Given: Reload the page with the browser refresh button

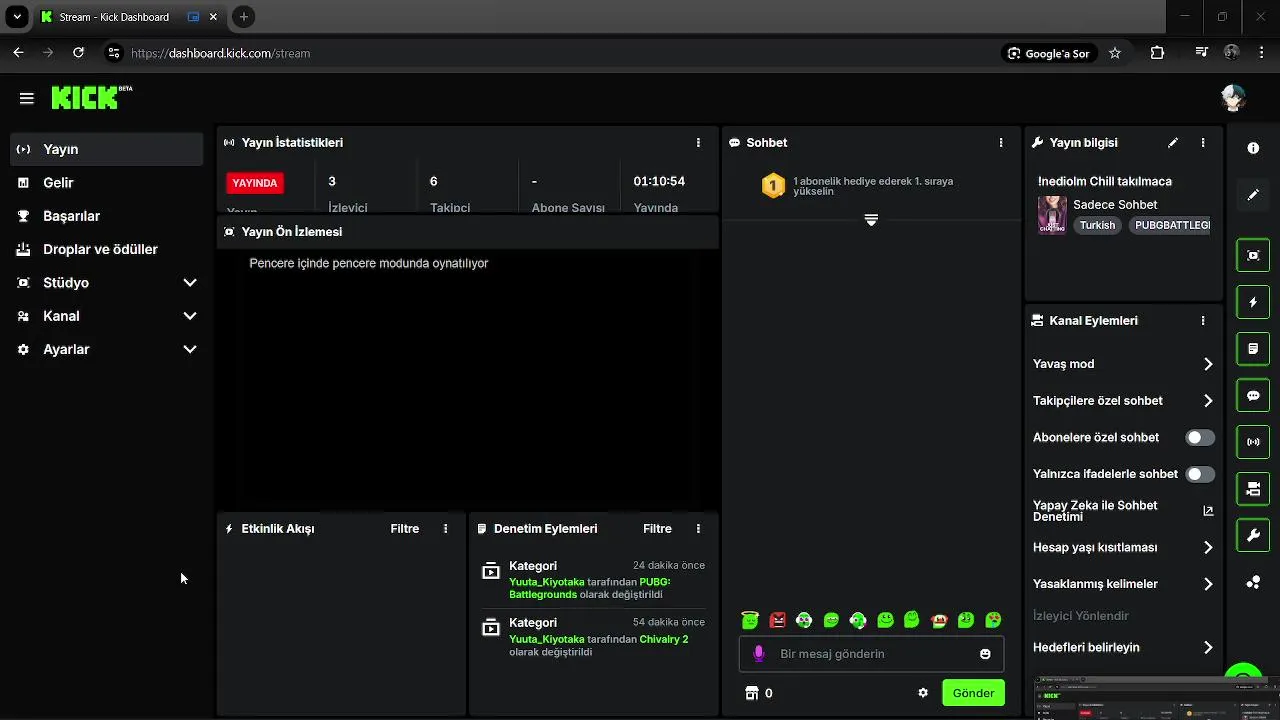Looking at the screenshot, I should click(79, 53).
